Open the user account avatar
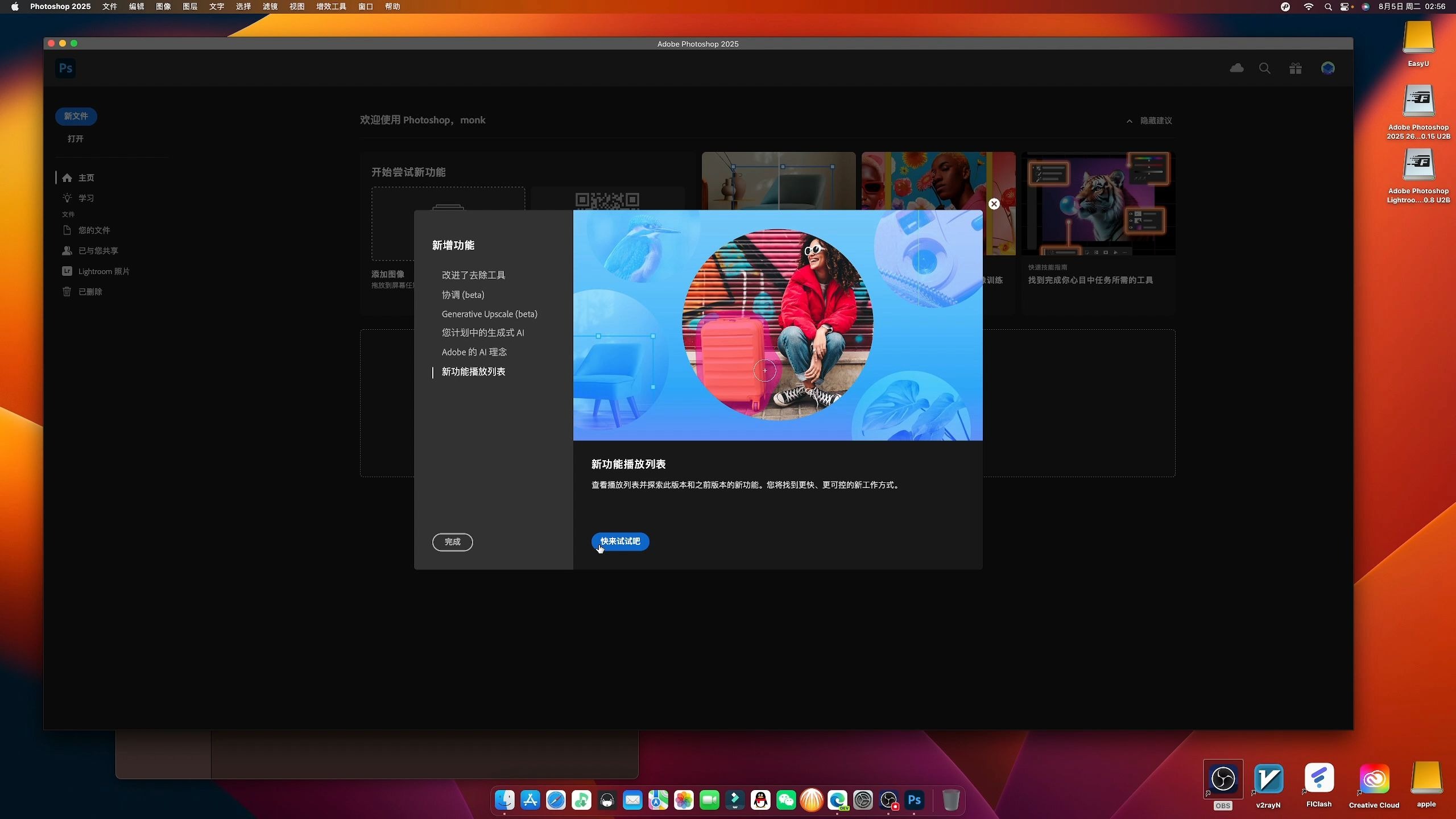 1328,68
